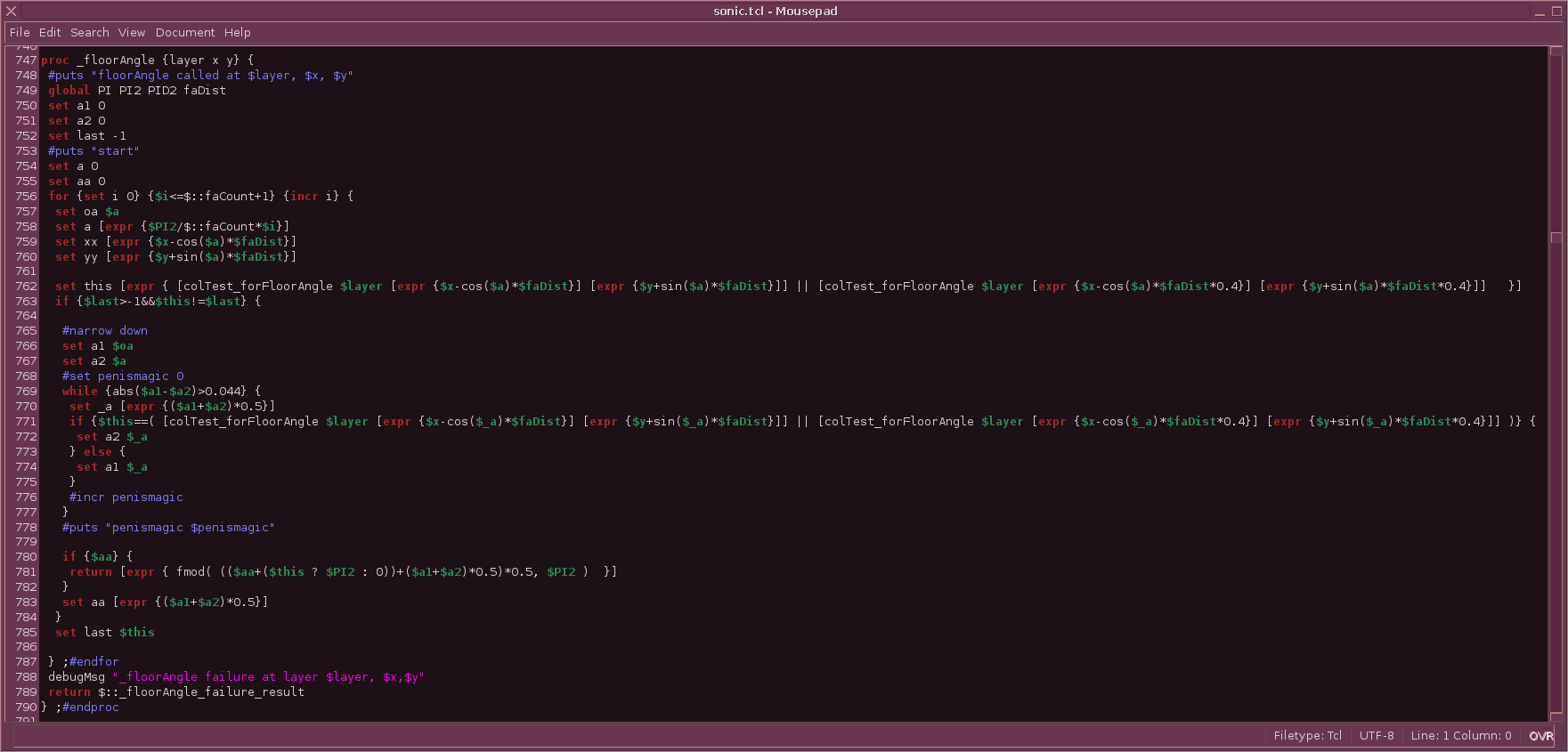
Task: Click the vertical scrollbar down arrow
Action: (x=1556, y=717)
